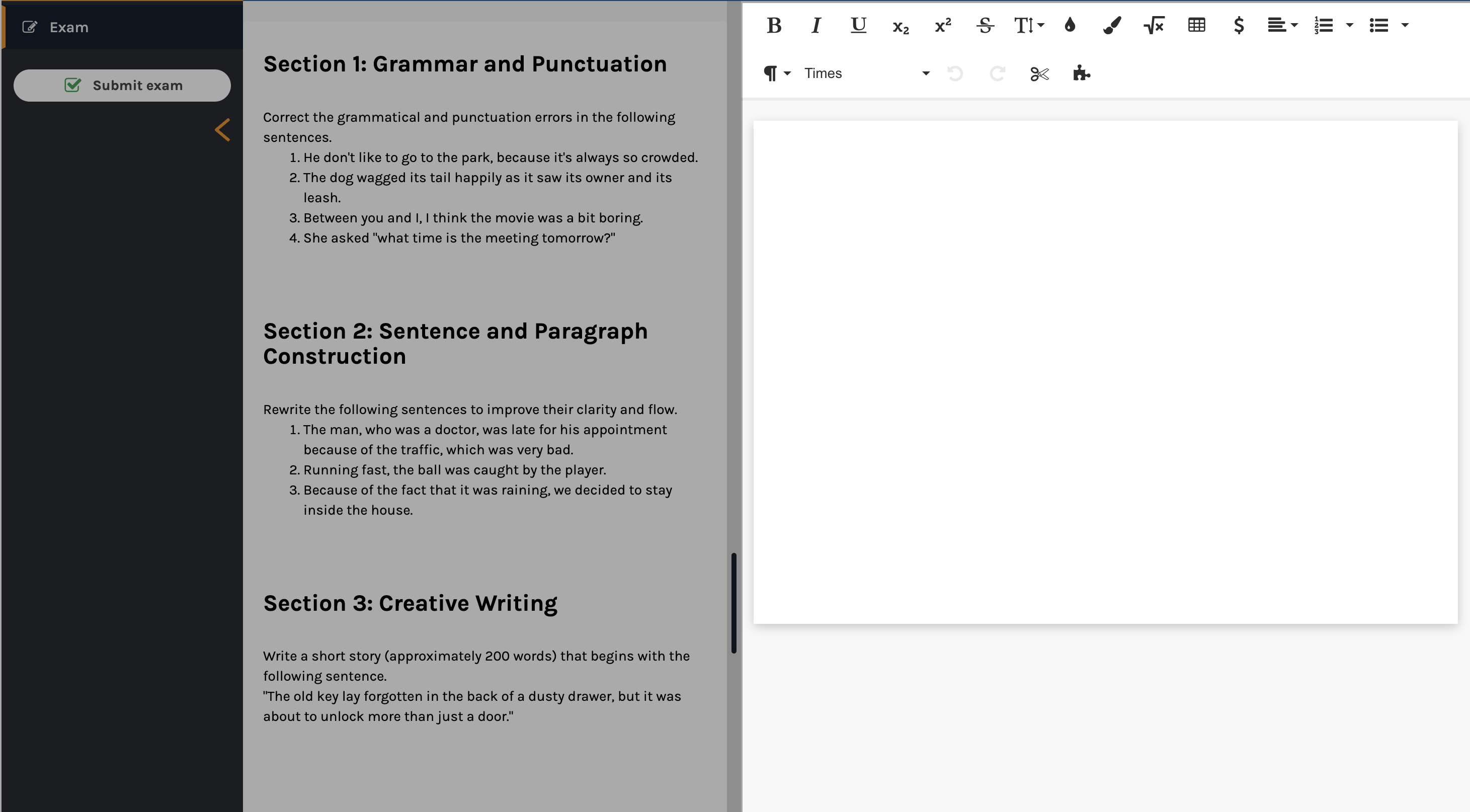The width and height of the screenshot is (1470, 812).
Task: Open the ordered list options arrow
Action: (x=1350, y=26)
